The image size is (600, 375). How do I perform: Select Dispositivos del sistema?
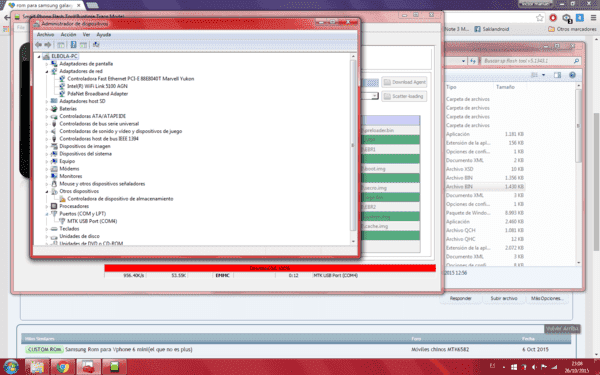click(85, 154)
